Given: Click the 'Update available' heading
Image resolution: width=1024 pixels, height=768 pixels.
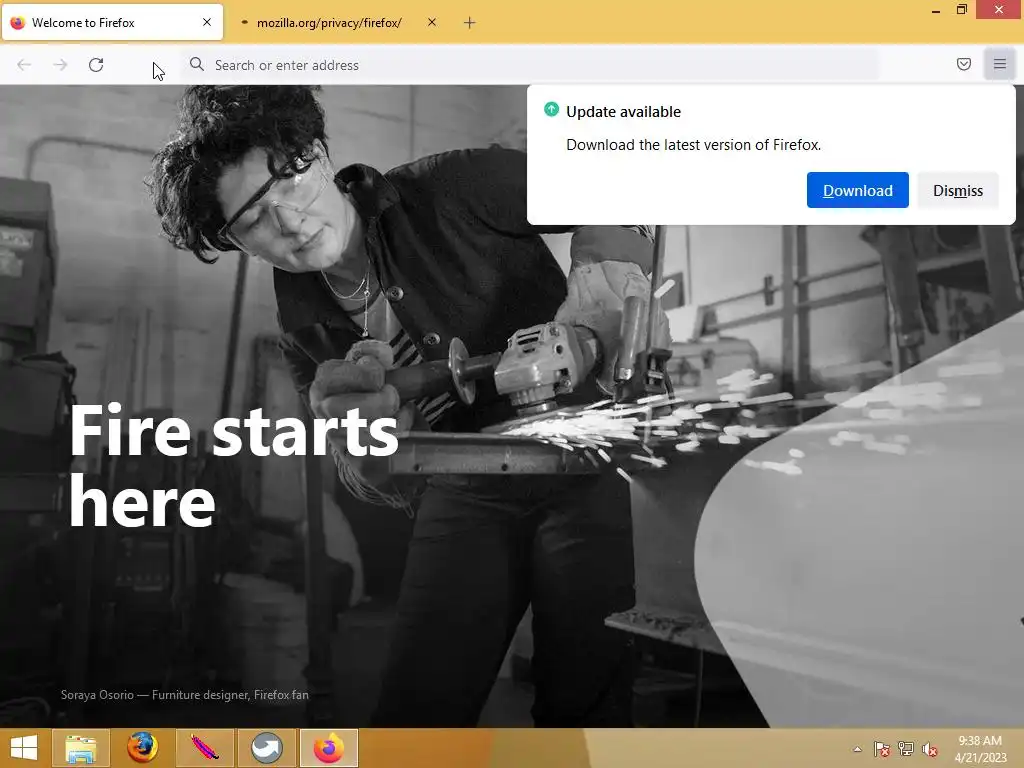Looking at the screenshot, I should point(623,112).
